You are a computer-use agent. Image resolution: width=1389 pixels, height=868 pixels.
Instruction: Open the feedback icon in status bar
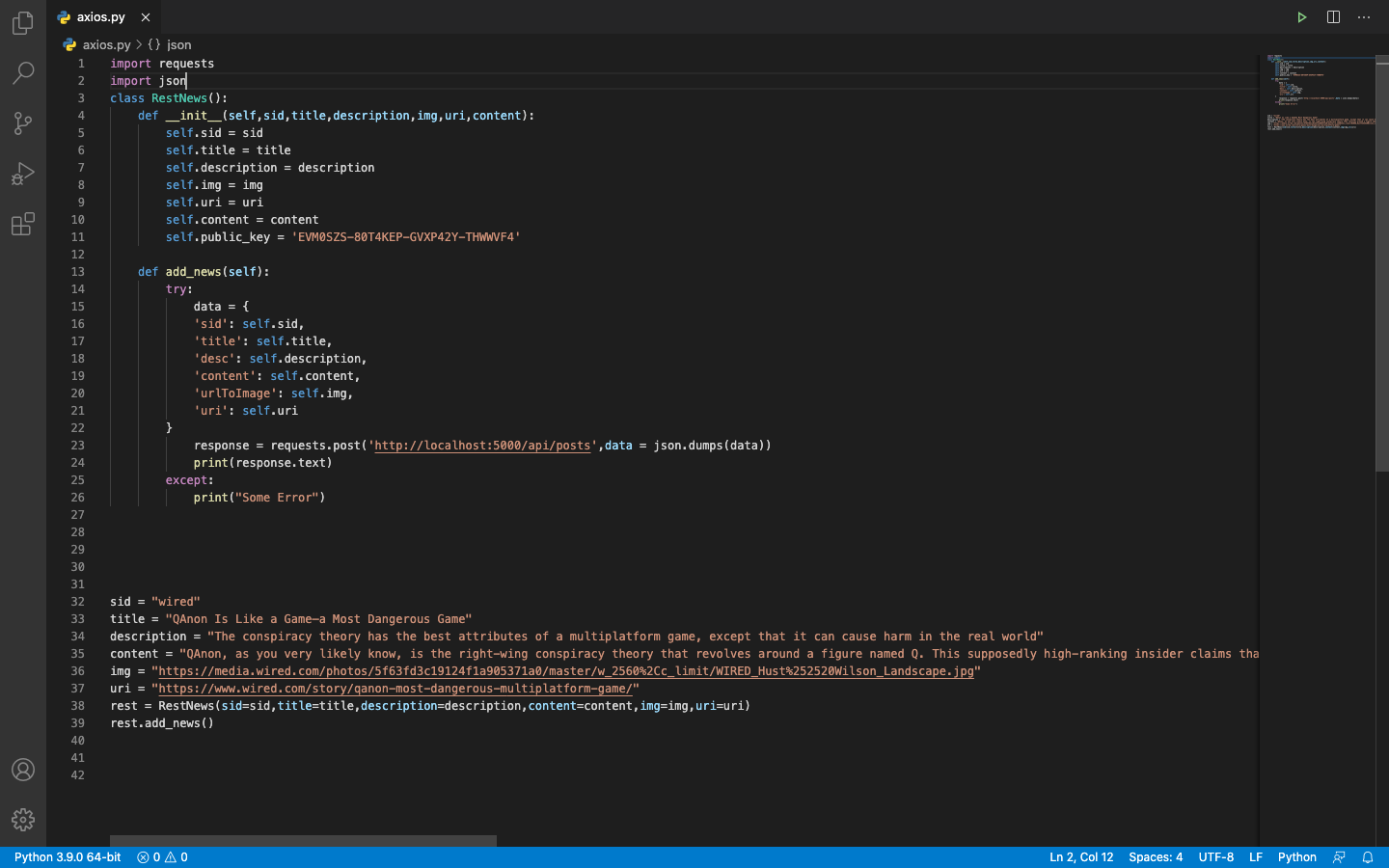click(x=1339, y=857)
